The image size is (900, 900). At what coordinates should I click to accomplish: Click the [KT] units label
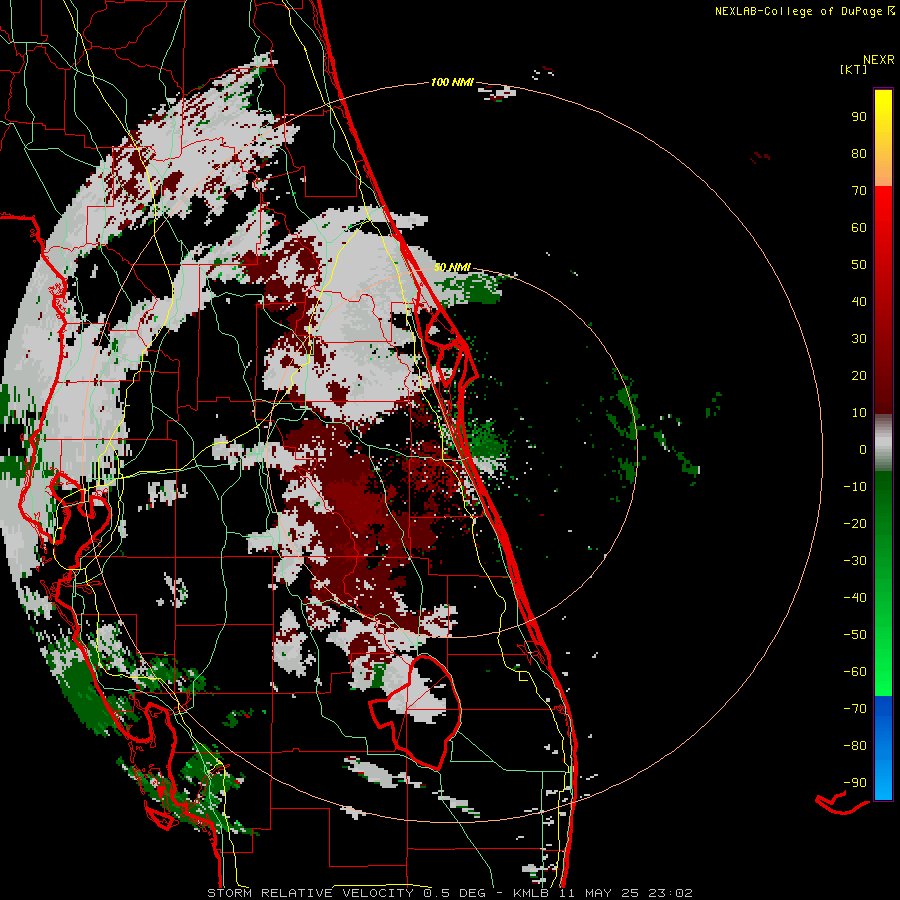(x=854, y=69)
